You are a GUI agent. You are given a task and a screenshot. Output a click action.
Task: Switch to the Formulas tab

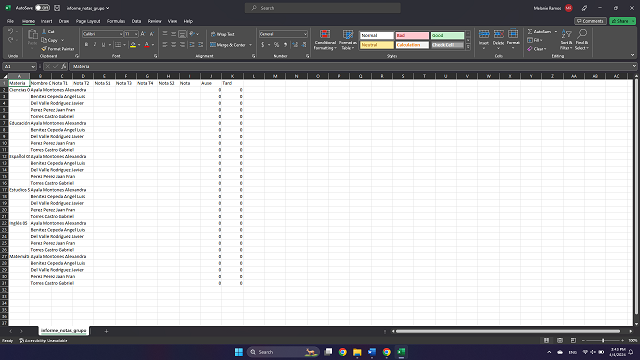116,21
